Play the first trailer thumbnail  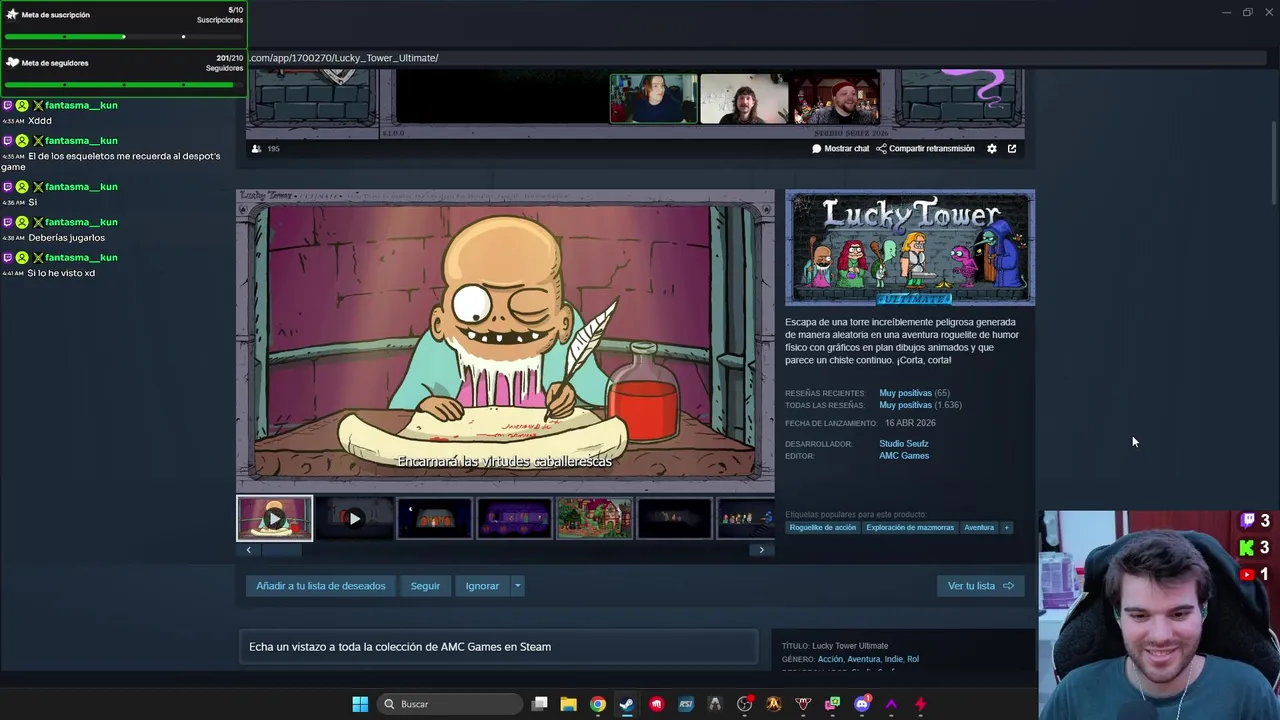[x=275, y=518]
